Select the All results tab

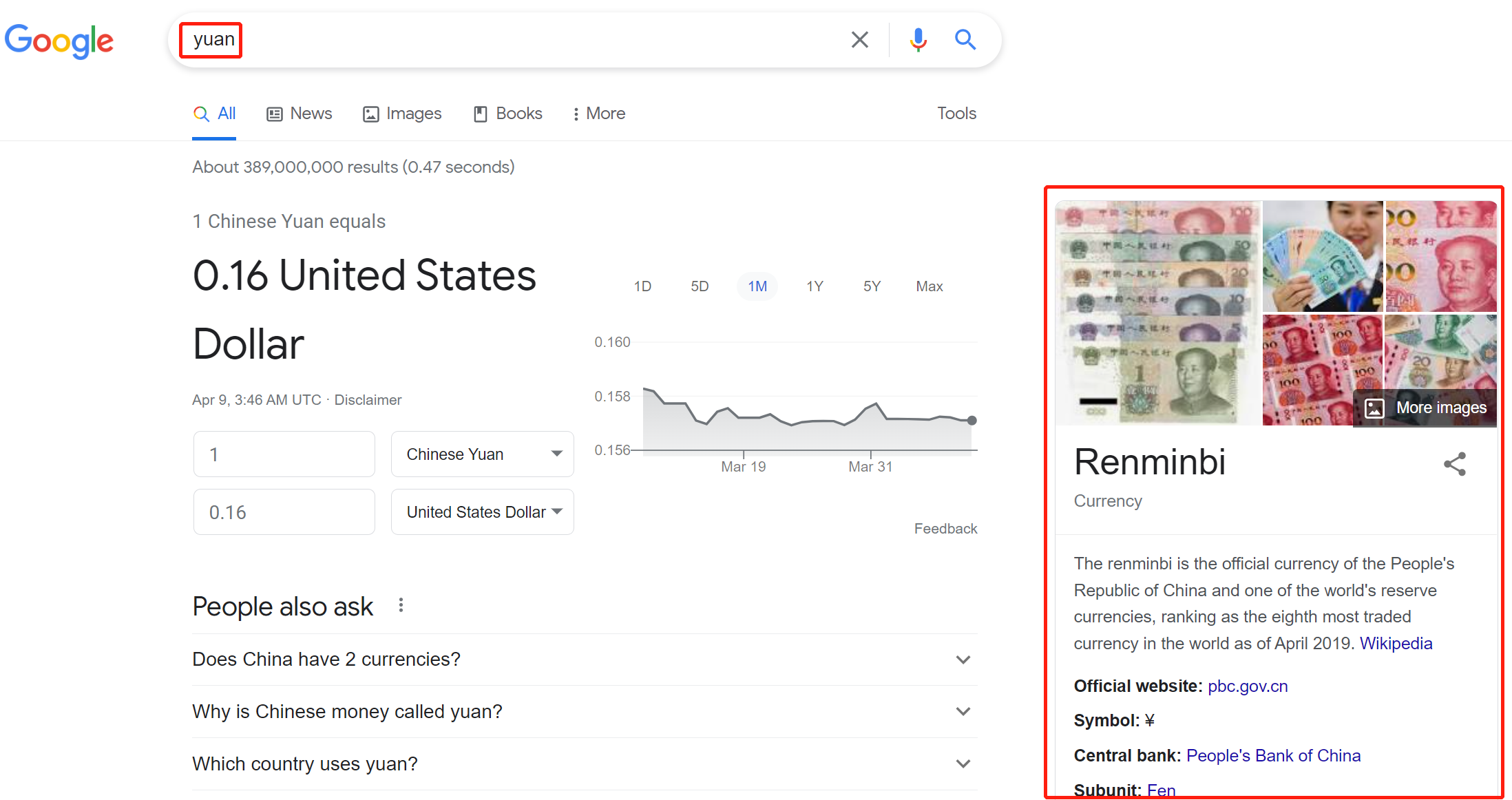[x=214, y=114]
